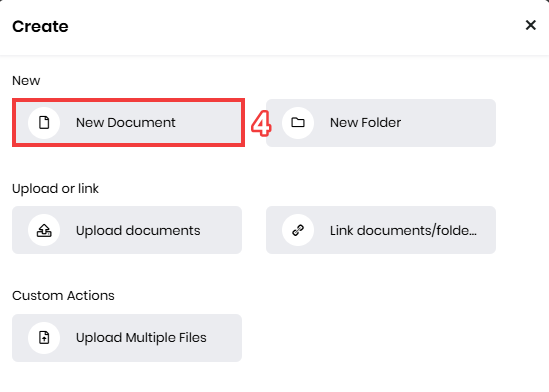Image resolution: width=549 pixels, height=392 pixels.
Task: Click the chain link icon for Link documents
Action: coord(298,230)
